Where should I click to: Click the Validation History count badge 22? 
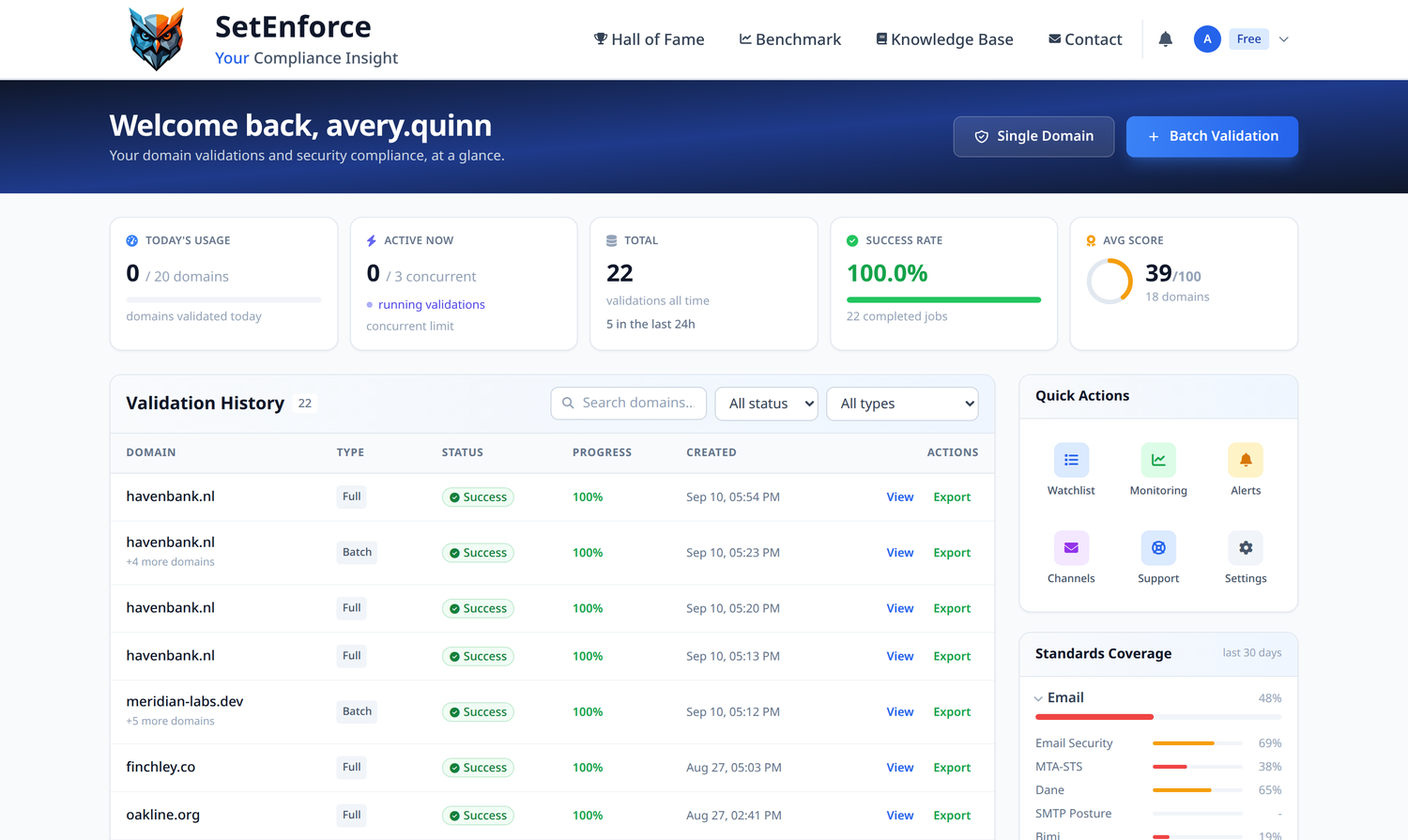pos(305,404)
